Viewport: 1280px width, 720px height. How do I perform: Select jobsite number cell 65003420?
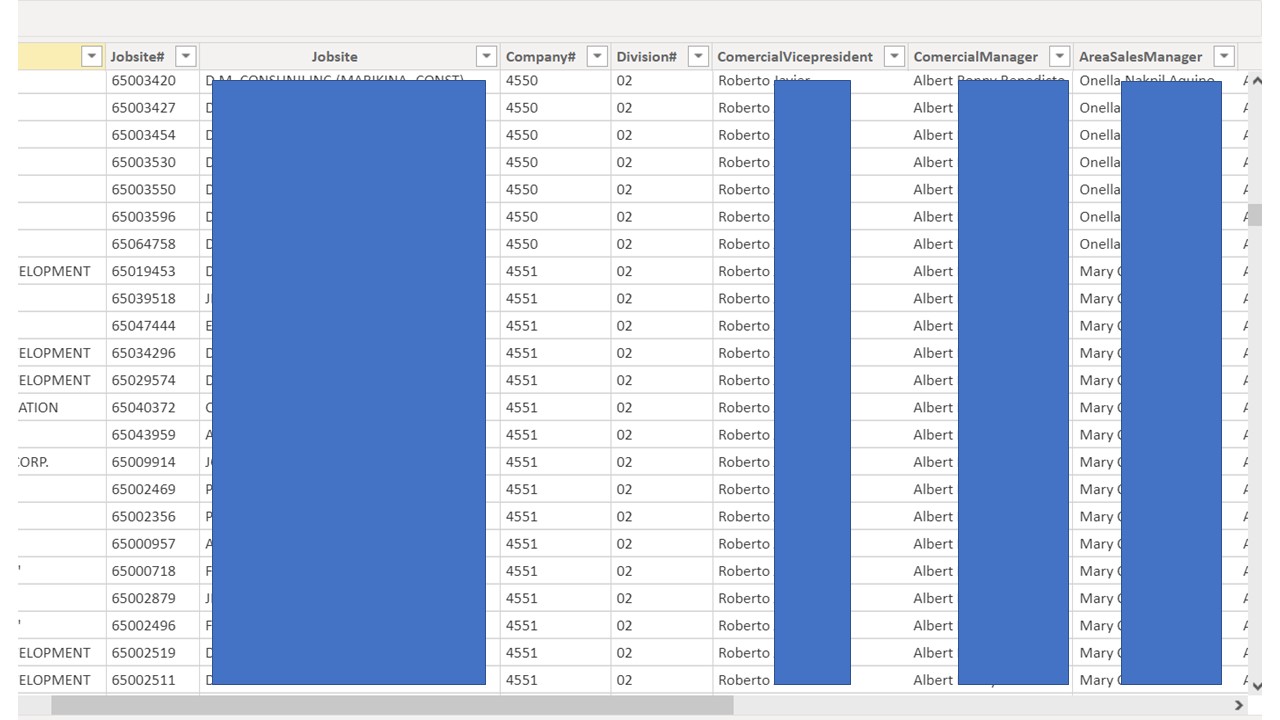tap(152, 80)
